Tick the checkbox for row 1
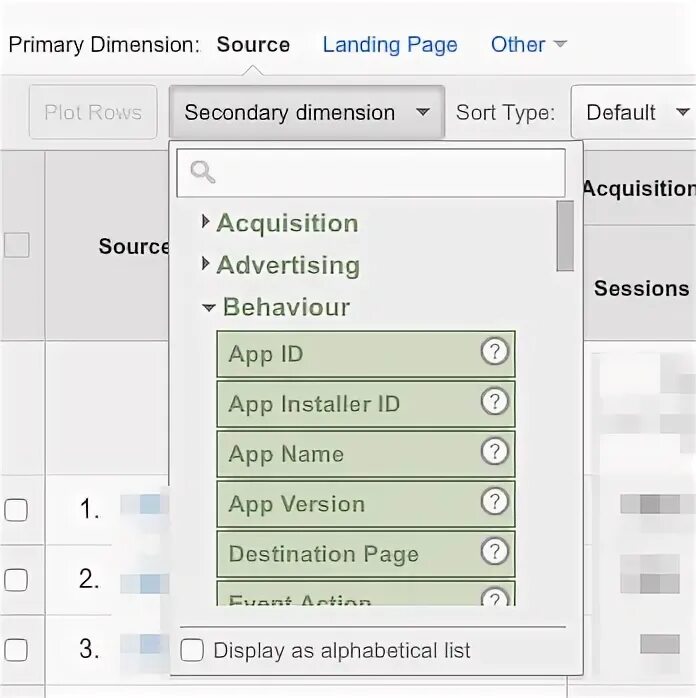Viewport: 696px width, 698px height. point(16,510)
